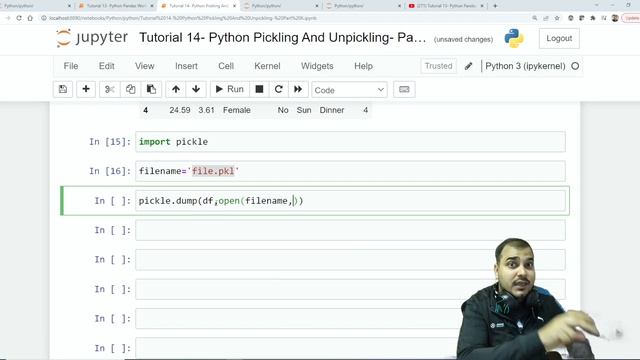
Task: Open the View menu
Action: click(x=144, y=66)
